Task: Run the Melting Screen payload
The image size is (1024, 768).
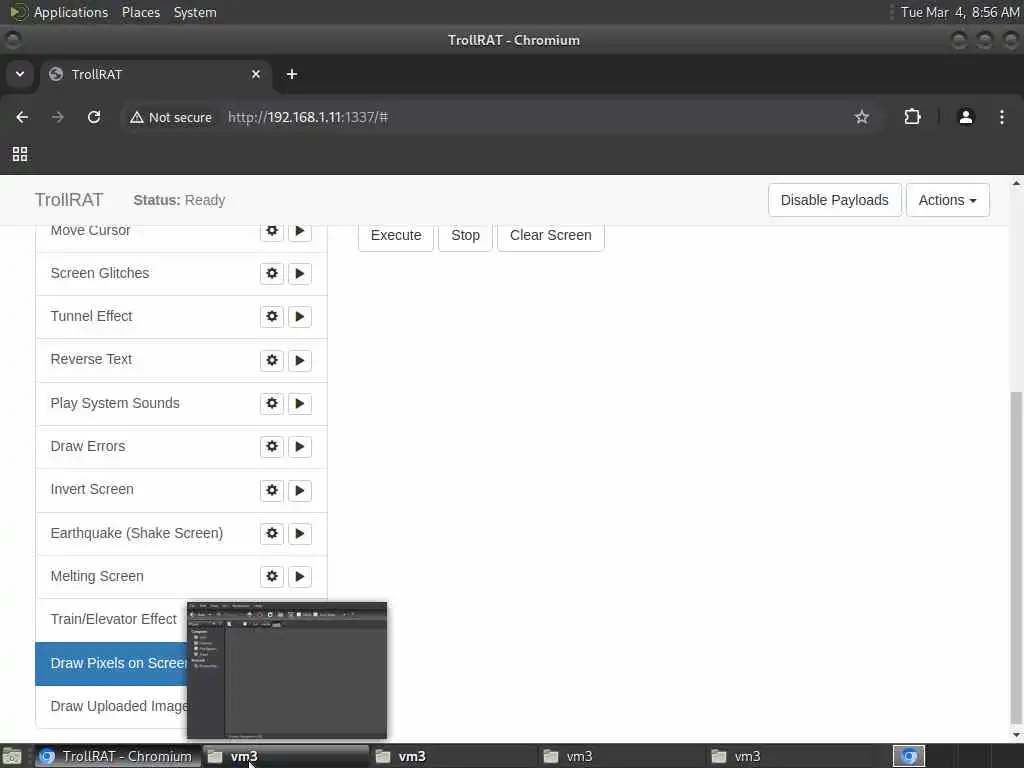Action: tap(300, 576)
